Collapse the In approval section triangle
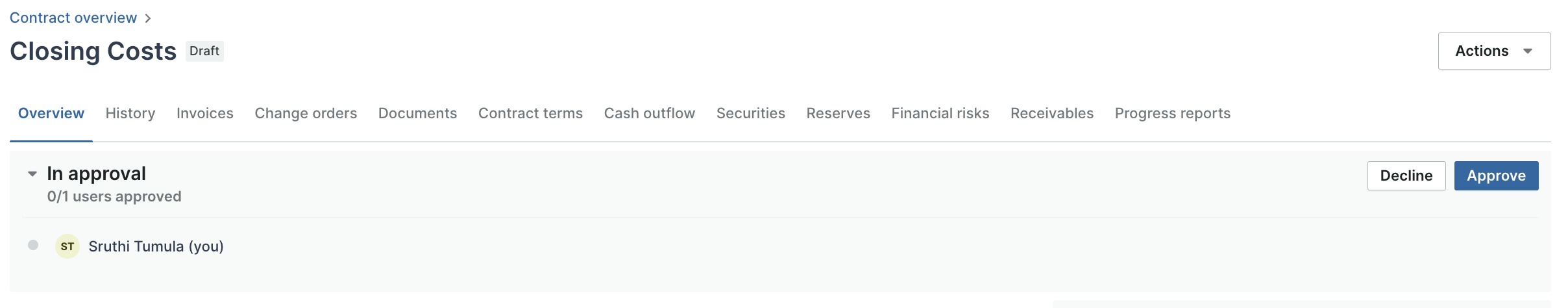 click(x=32, y=174)
